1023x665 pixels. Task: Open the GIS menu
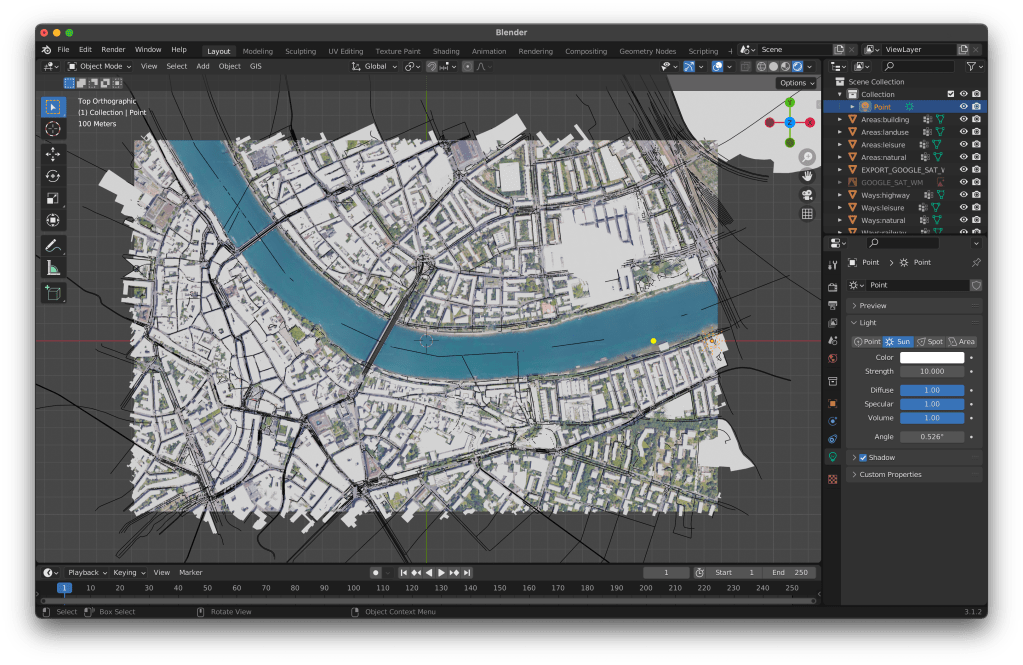tap(256, 66)
